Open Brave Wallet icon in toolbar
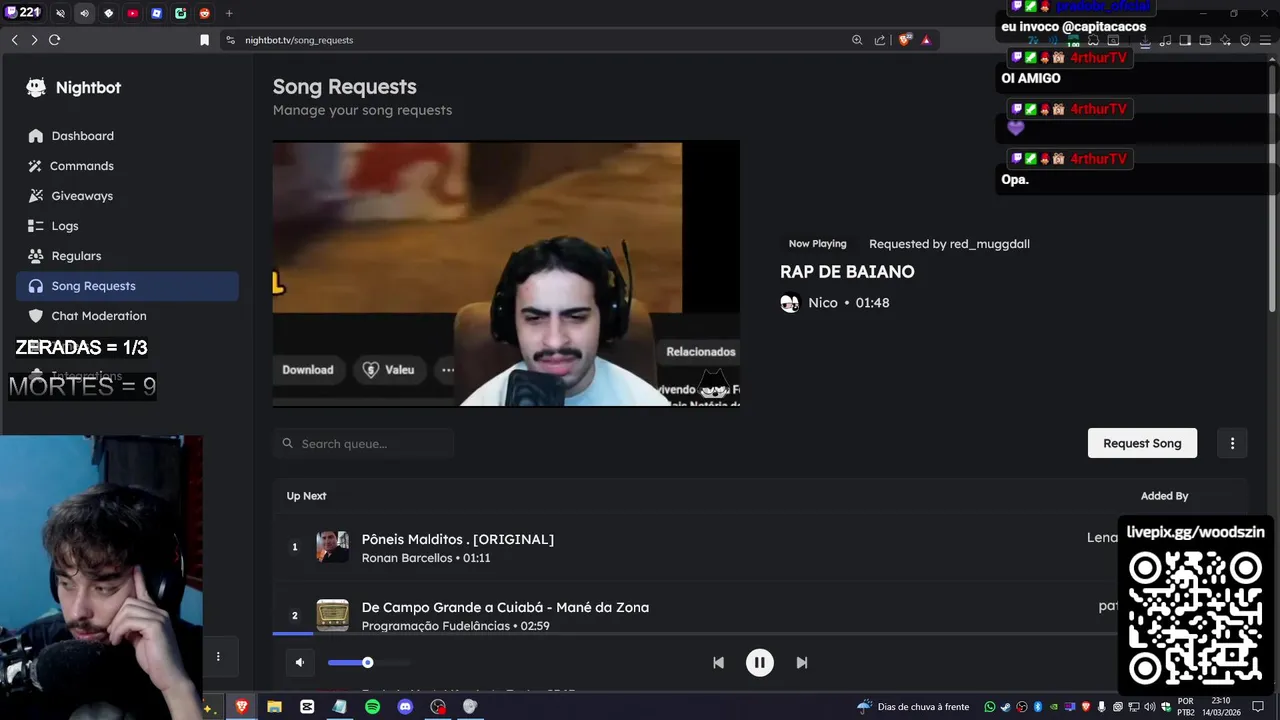The image size is (1280, 720). (1205, 41)
